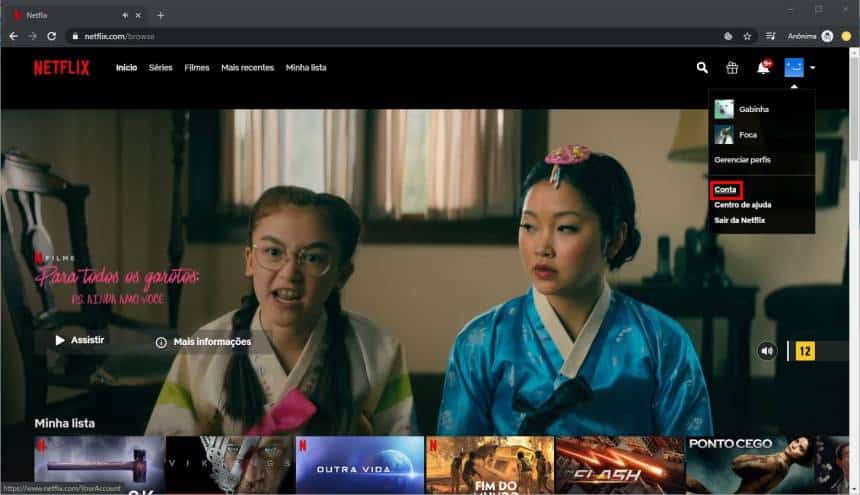Open the media control icon in Chrome toolbar
Screen dimensions: 860x495
click(x=771, y=36)
